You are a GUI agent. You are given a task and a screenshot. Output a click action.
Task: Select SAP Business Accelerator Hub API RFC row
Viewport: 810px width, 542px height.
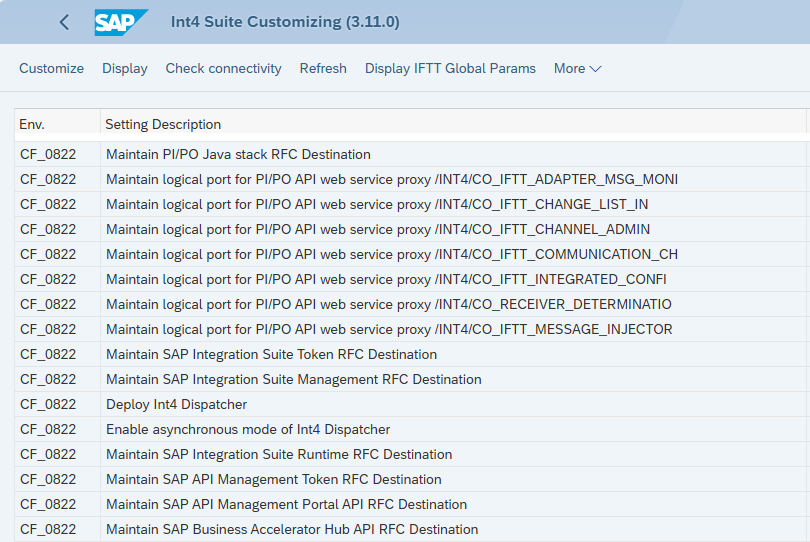(x=292, y=529)
